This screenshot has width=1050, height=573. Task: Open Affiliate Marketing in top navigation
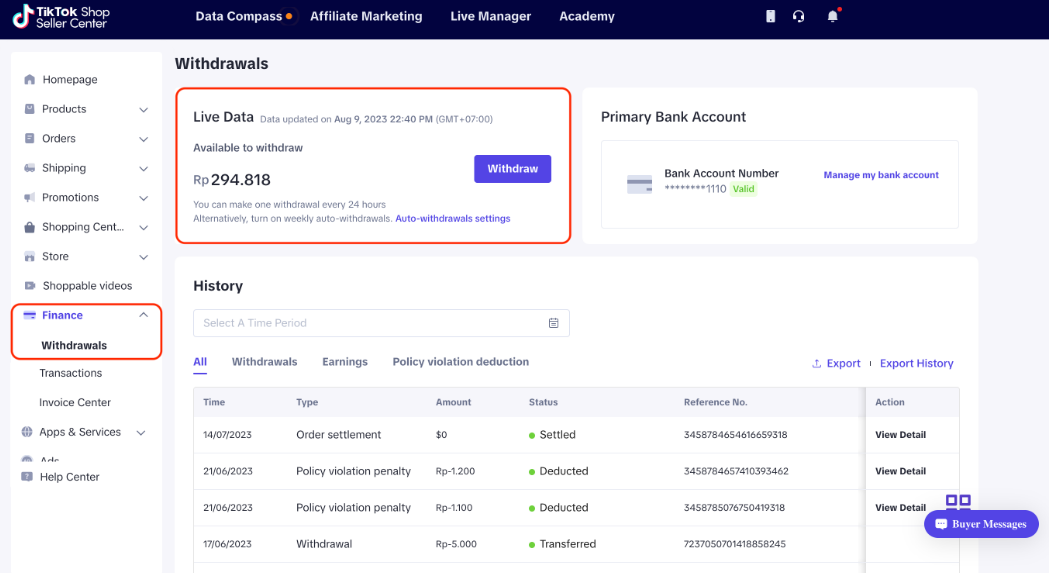[366, 16]
